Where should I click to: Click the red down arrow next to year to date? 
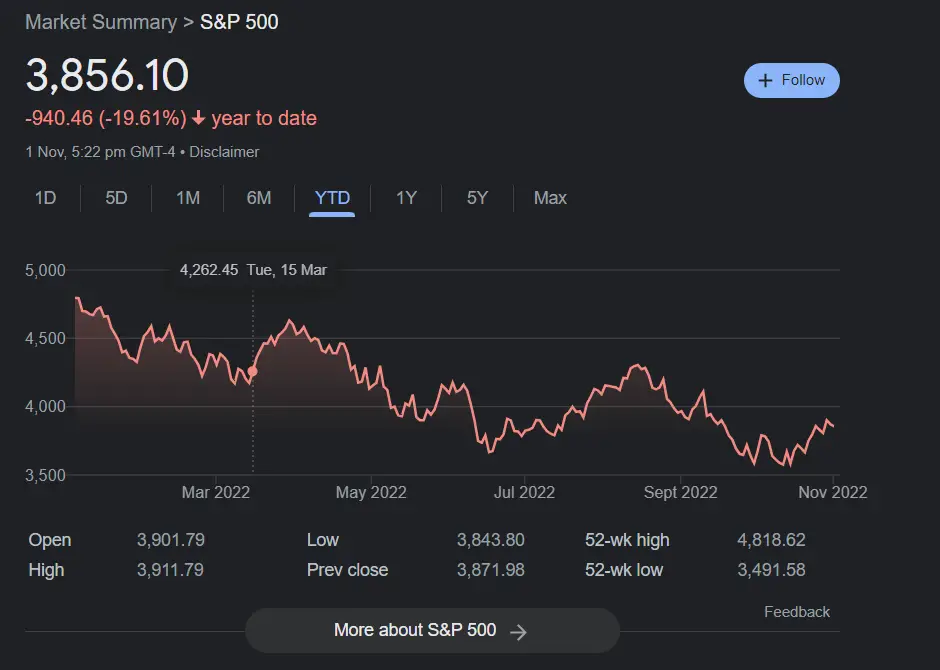pos(198,118)
